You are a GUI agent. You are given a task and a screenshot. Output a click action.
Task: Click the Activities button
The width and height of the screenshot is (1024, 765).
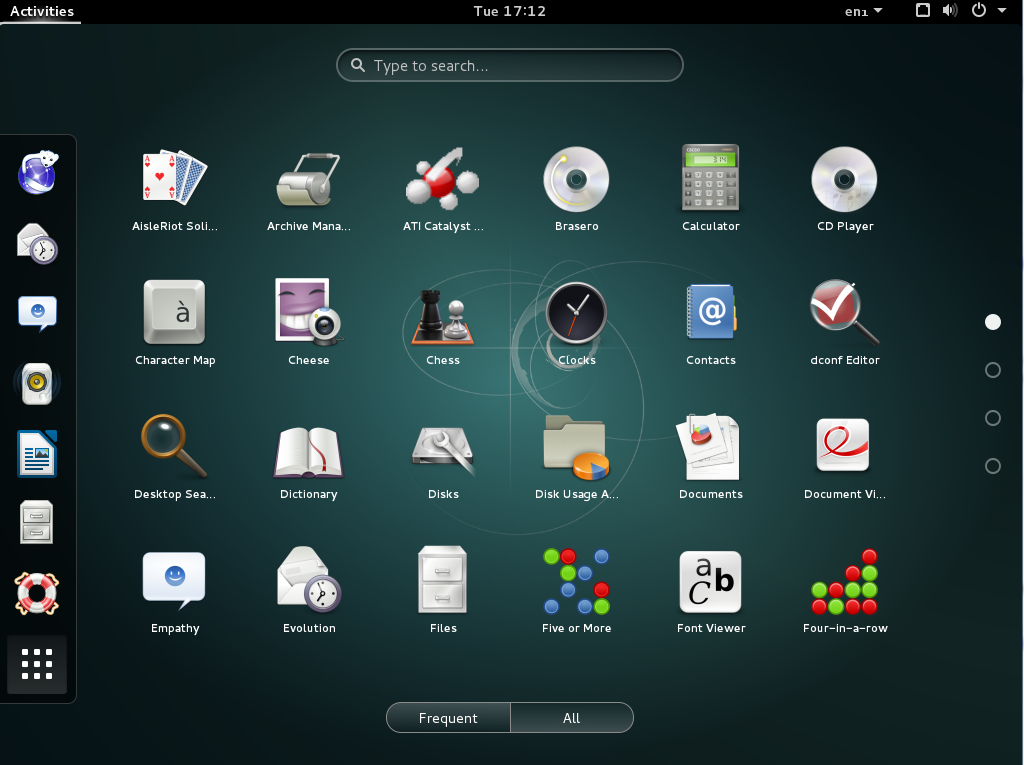point(41,11)
